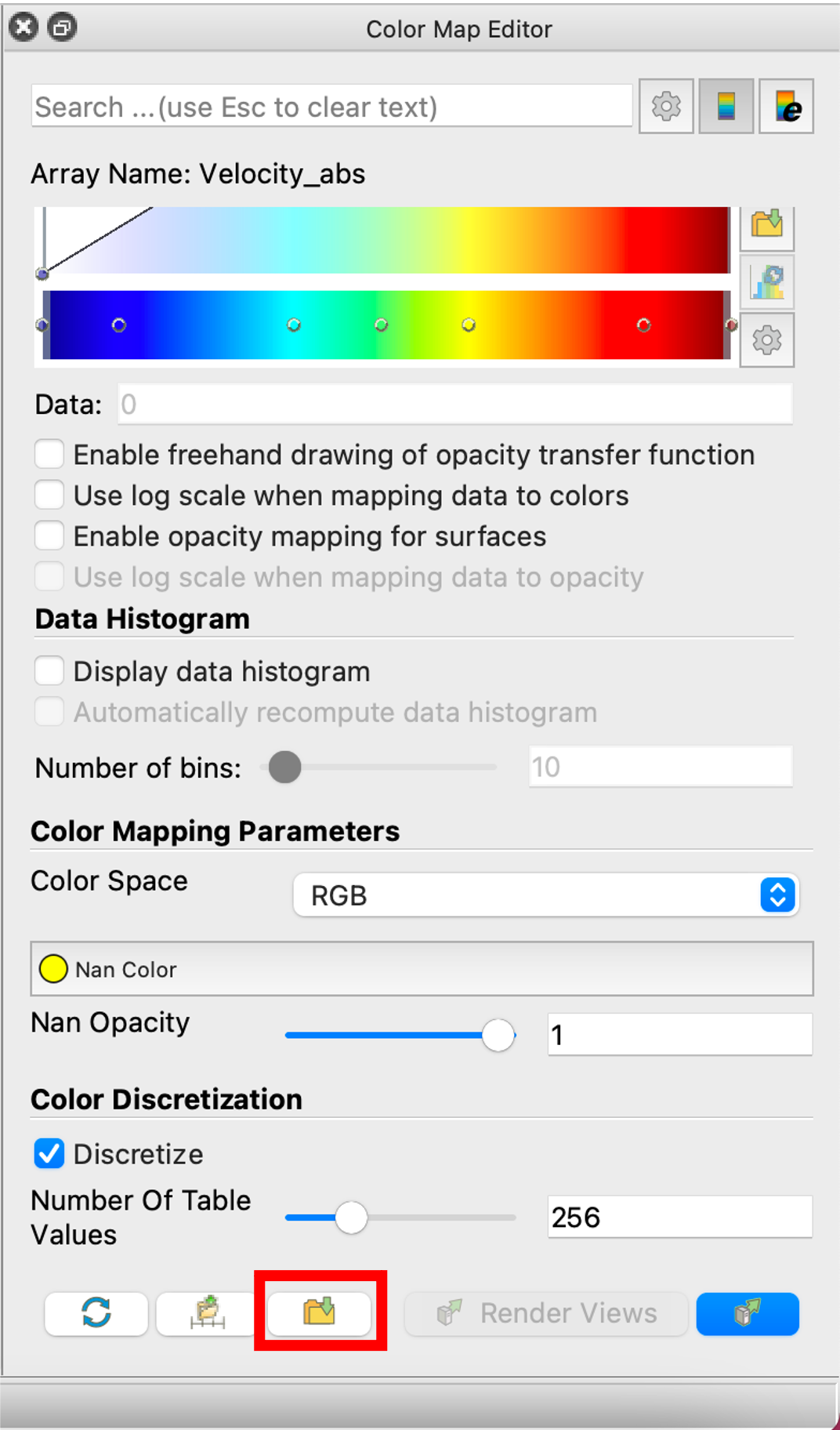The image size is (840, 1430).
Task: Click the blue refresh arrows button
Action: coord(96,1313)
